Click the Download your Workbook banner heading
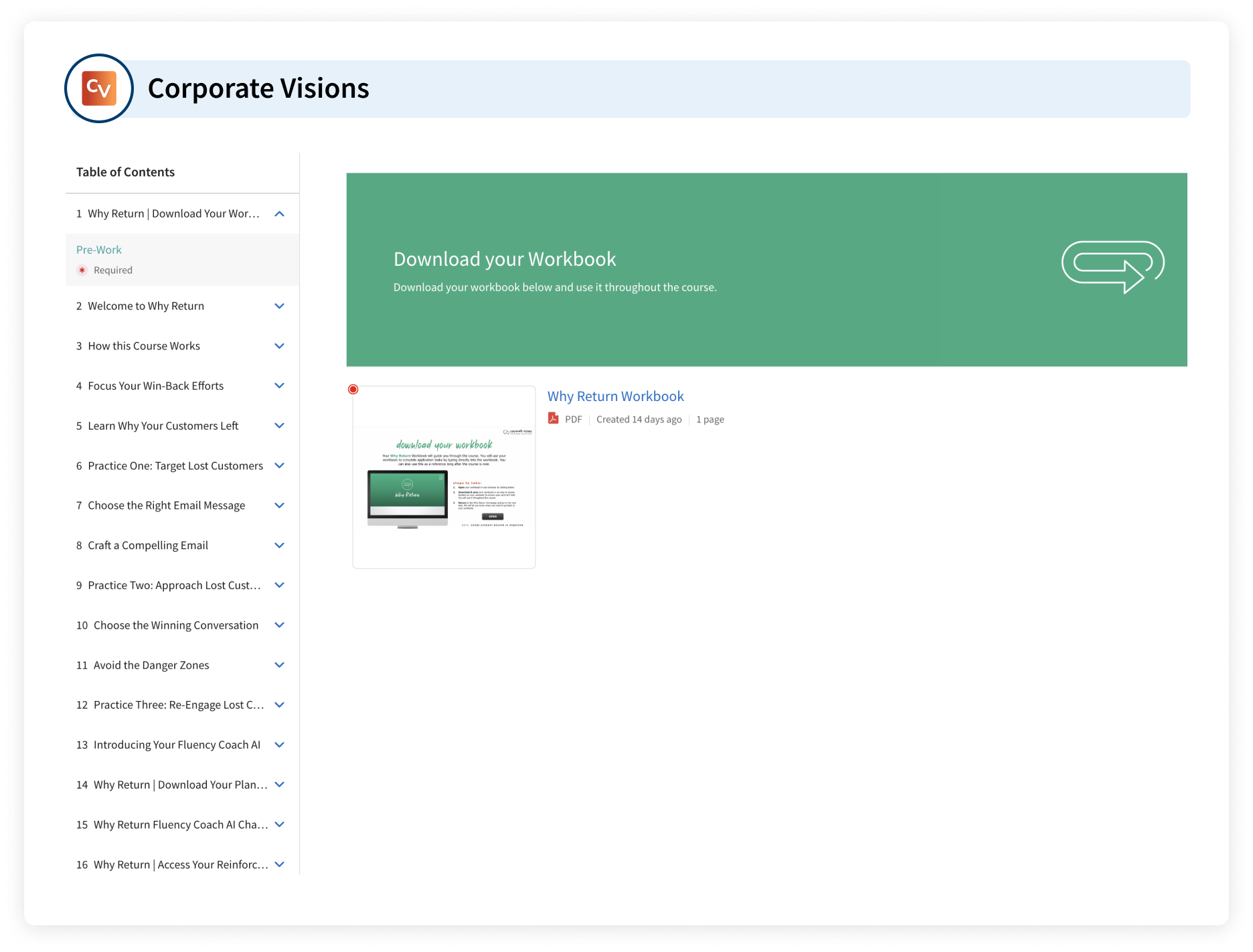This screenshot has width=1253, height=952. 505,259
